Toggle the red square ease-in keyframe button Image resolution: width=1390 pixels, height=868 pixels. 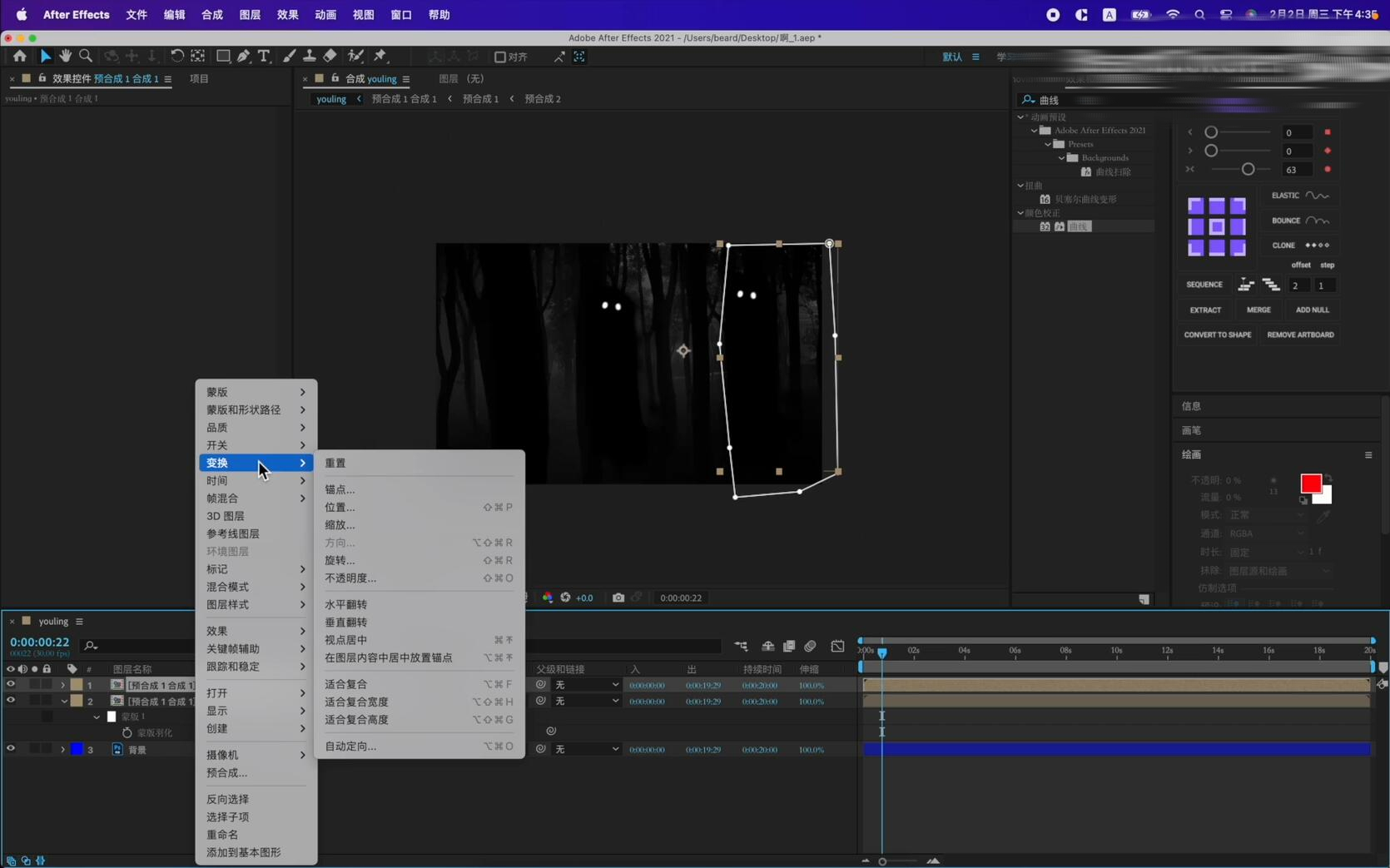click(1328, 132)
